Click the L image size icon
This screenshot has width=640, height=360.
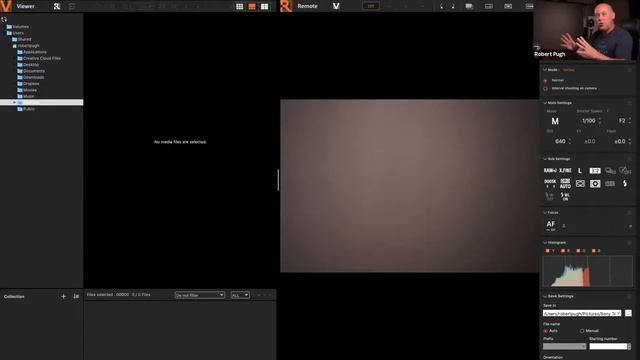[x=580, y=170]
